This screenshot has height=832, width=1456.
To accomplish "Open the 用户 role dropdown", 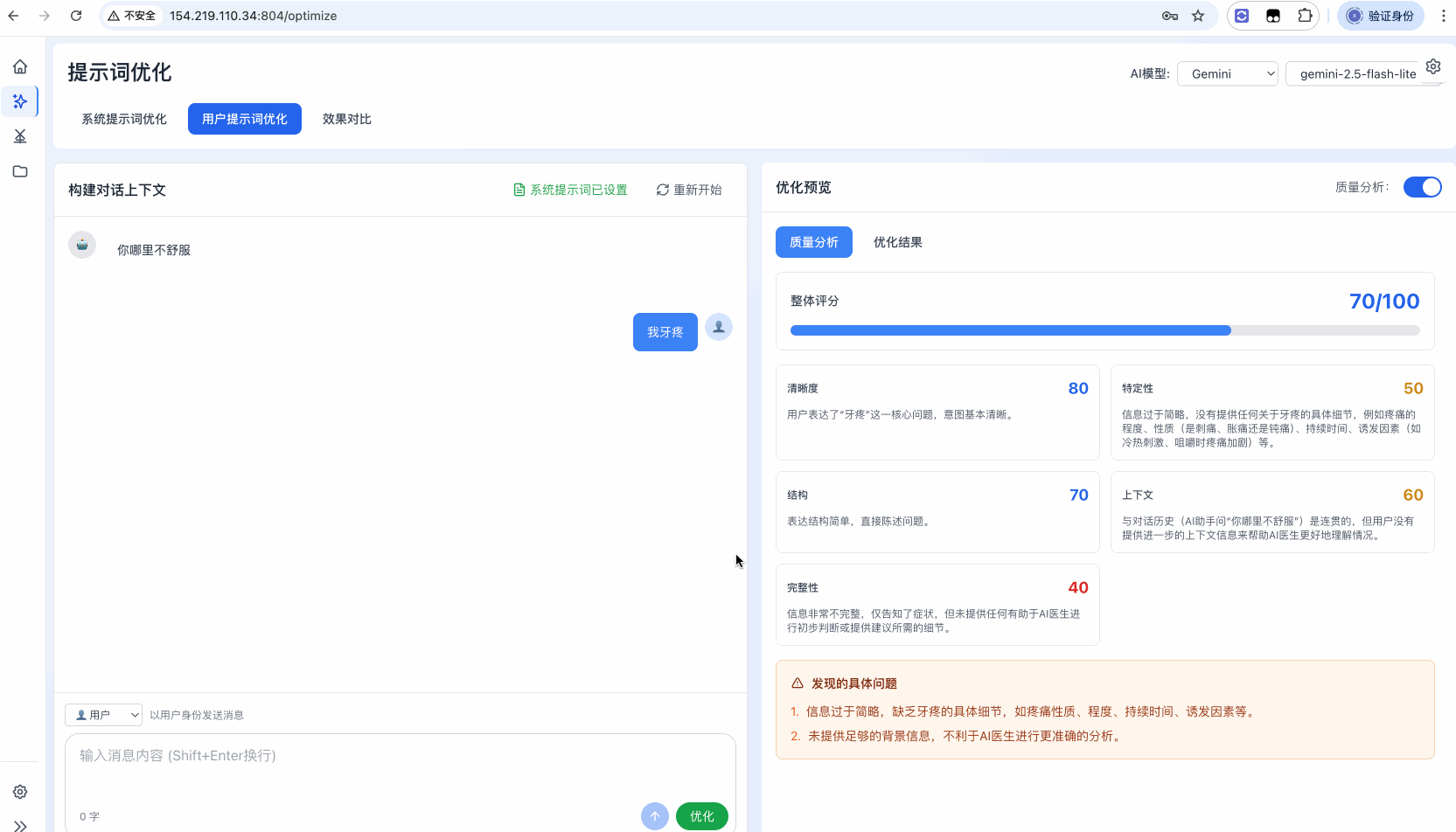I will [x=103, y=715].
